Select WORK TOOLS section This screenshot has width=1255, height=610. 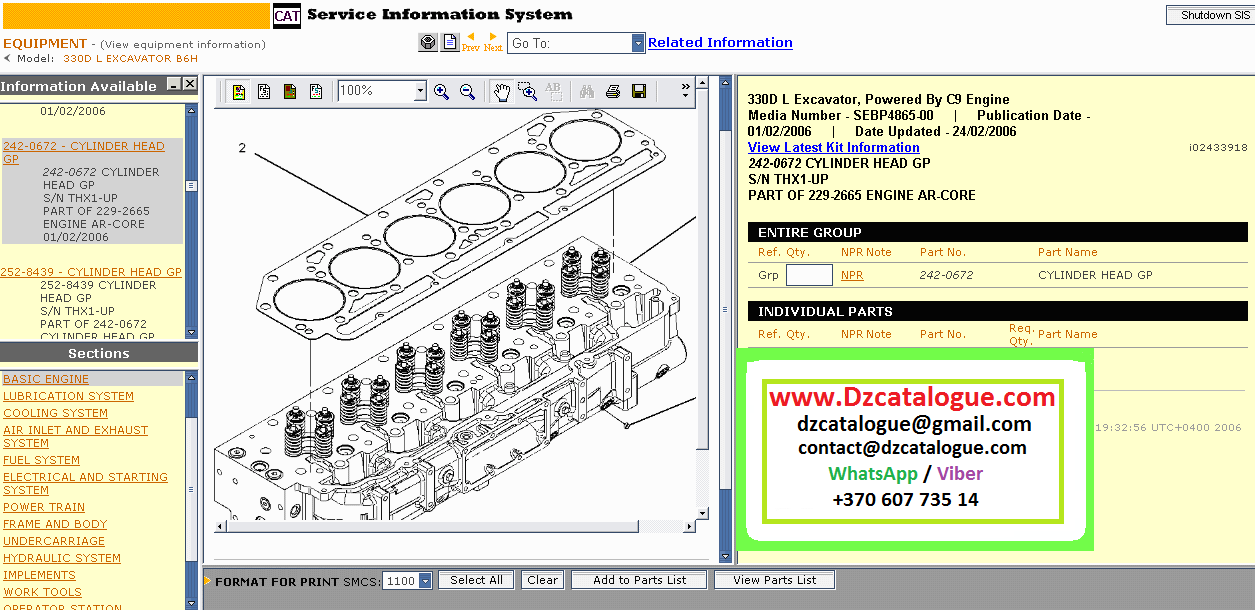(x=42, y=592)
